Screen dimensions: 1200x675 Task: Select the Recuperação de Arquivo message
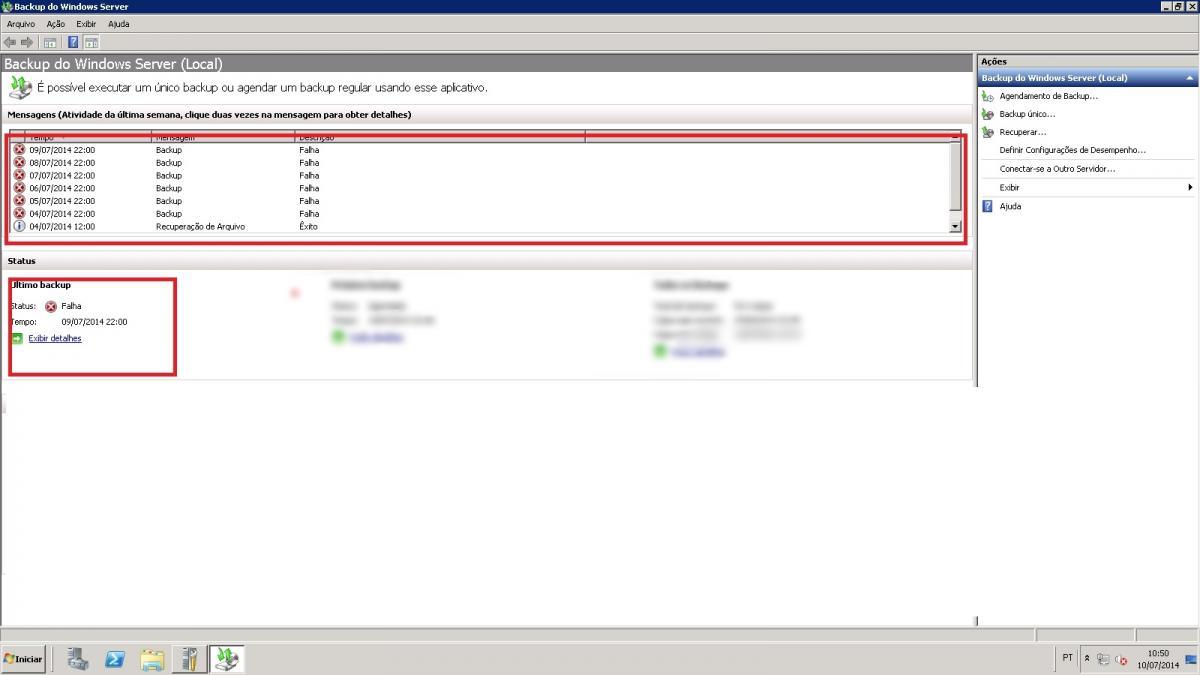(x=200, y=226)
